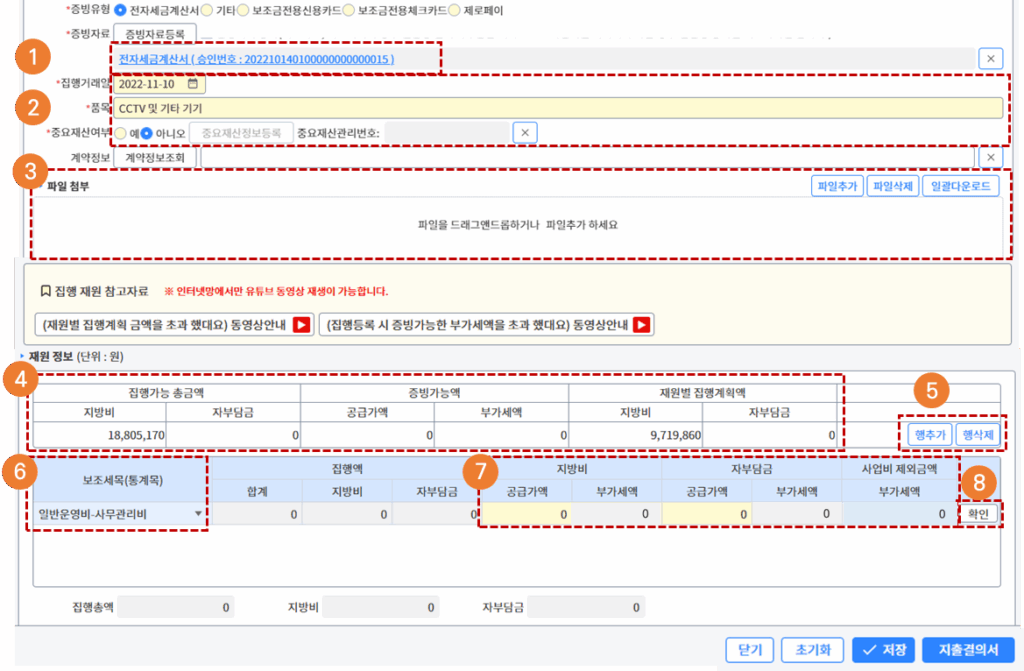Click 증빙자료등록 button
This screenshot has width=1024, height=671.
155,33
